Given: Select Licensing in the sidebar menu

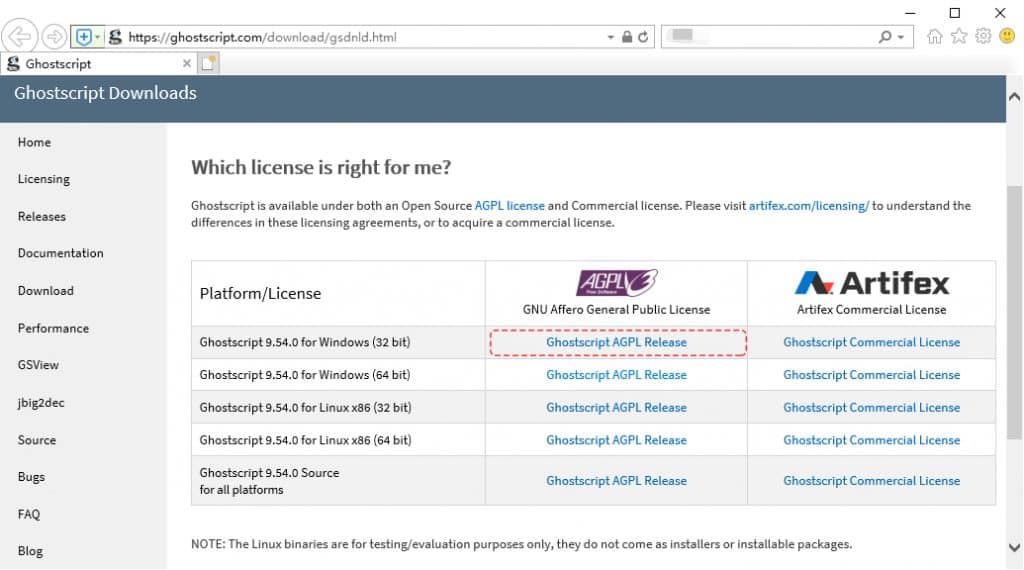Looking at the screenshot, I should point(44,179).
